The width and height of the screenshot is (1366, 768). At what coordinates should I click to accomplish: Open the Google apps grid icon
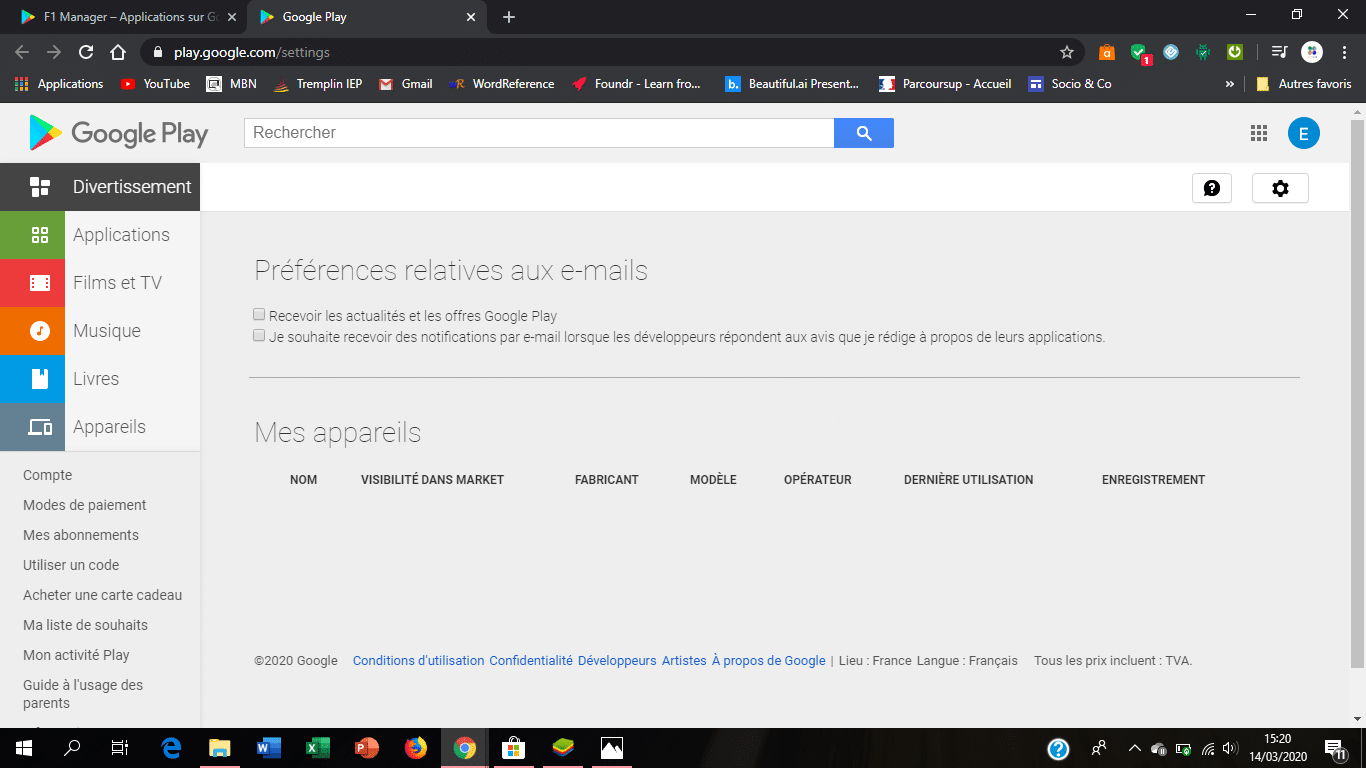1259,133
